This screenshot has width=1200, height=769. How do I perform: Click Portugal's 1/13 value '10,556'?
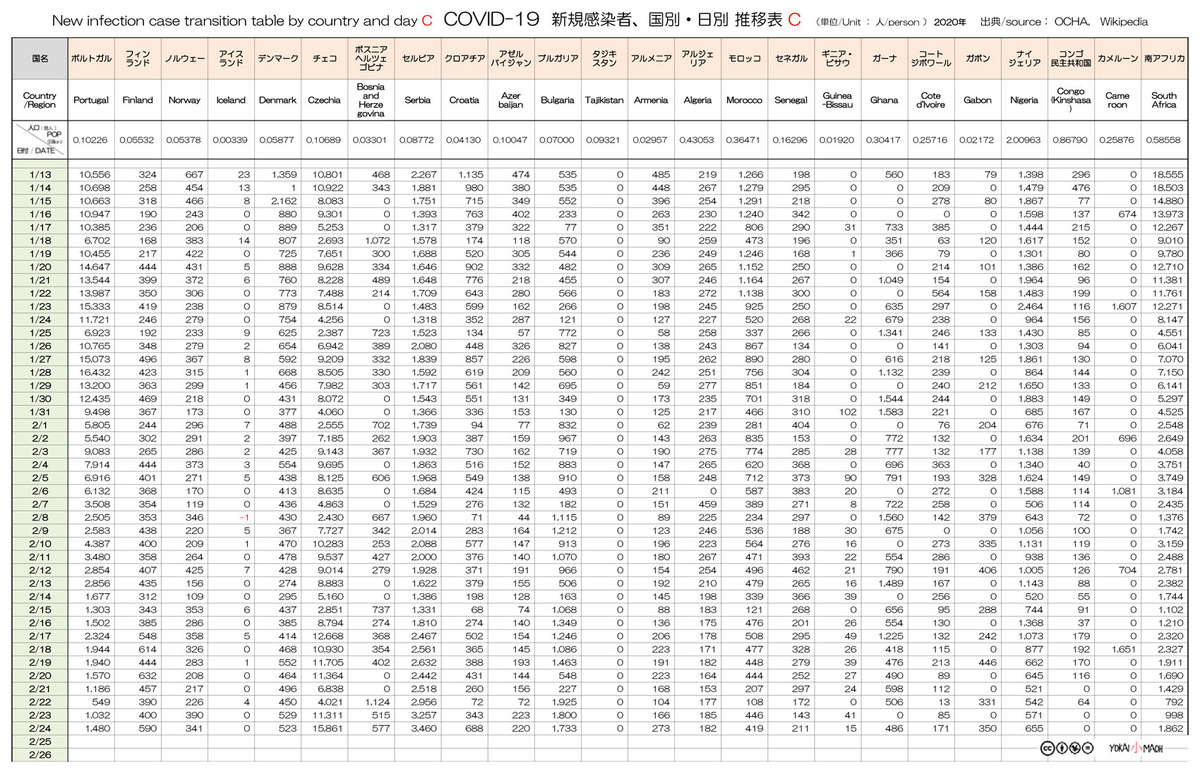pyautogui.click(x=95, y=175)
